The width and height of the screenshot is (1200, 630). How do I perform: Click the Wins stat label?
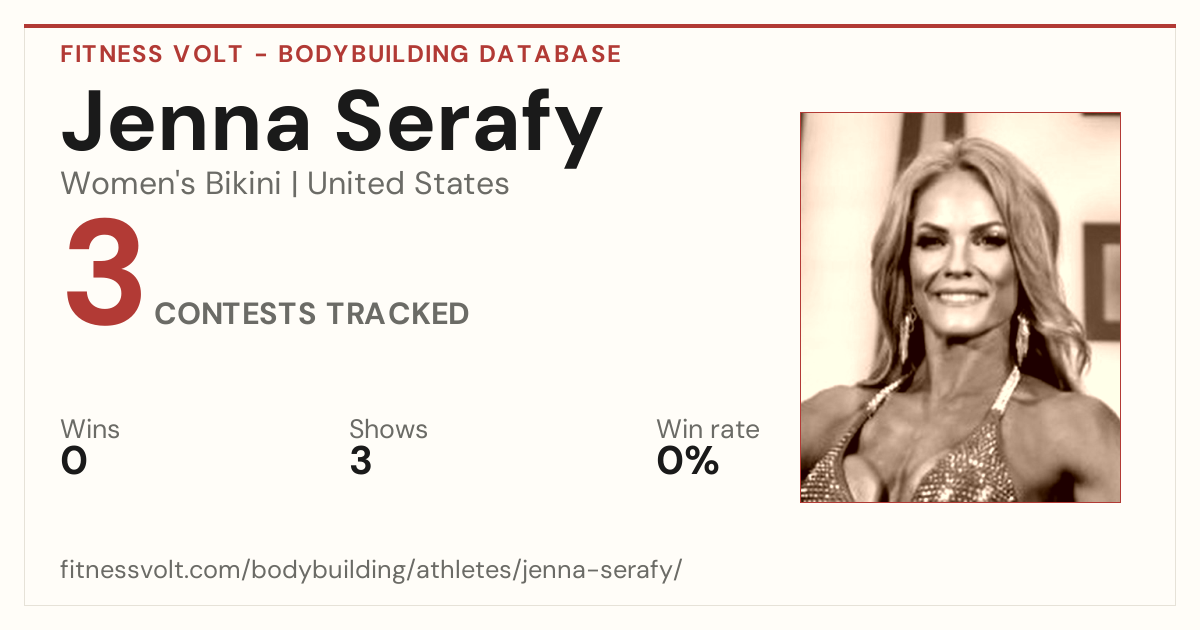[90, 429]
